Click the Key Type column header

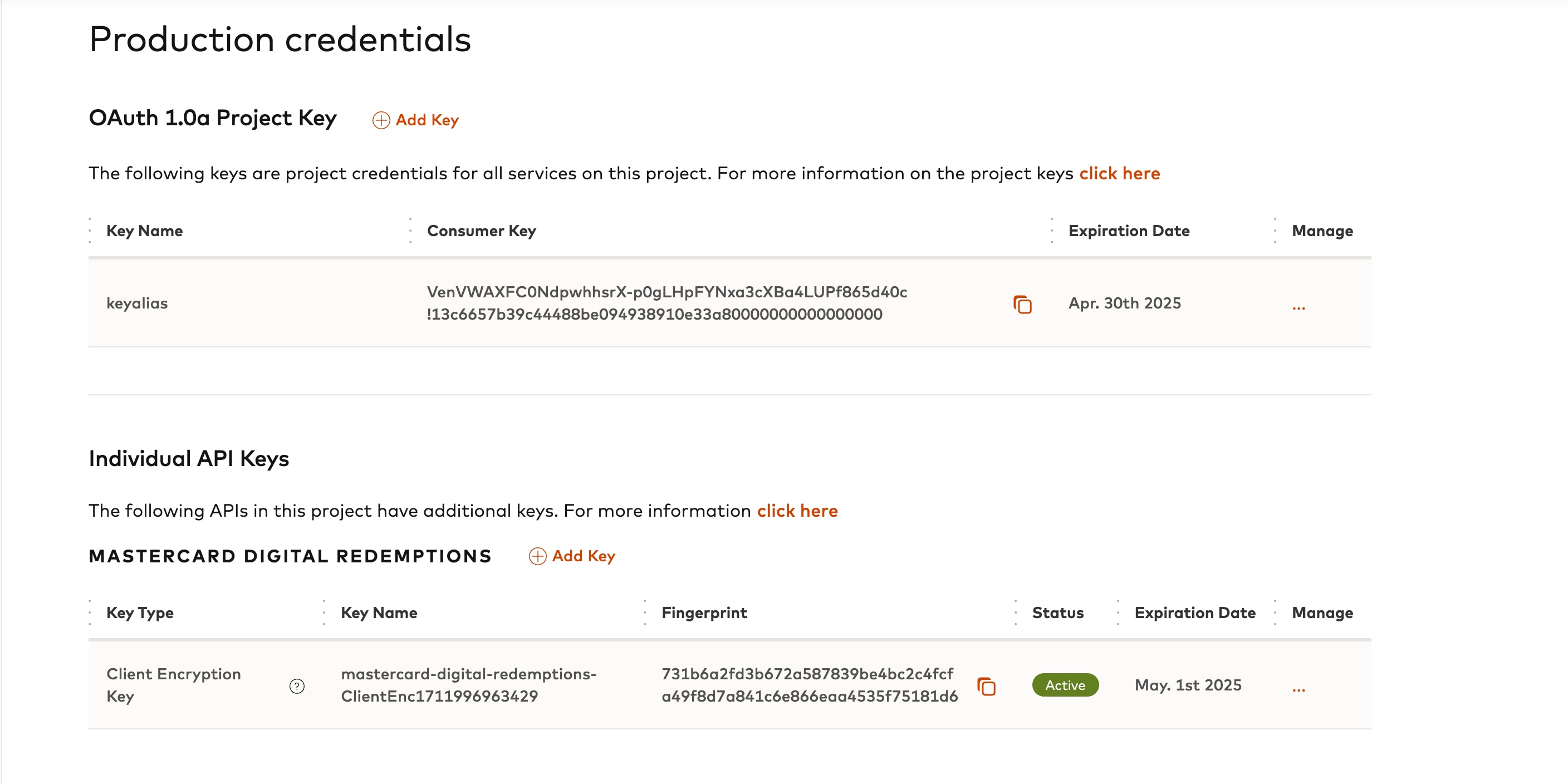[x=139, y=612]
